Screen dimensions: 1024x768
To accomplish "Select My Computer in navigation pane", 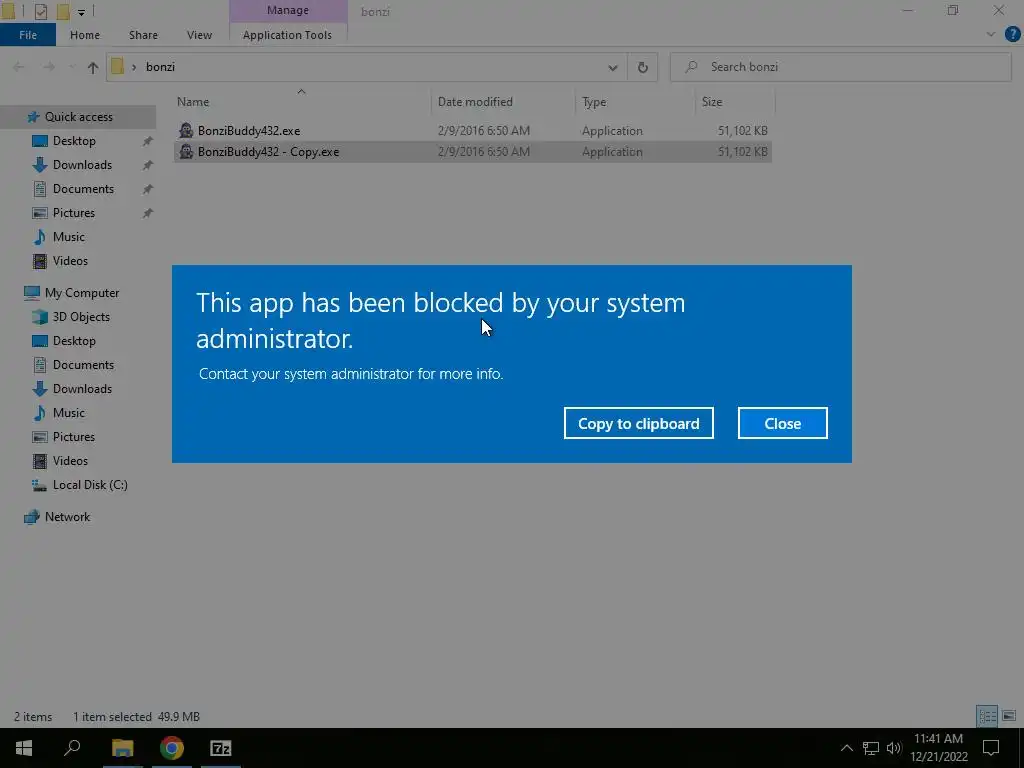I will tap(82, 293).
